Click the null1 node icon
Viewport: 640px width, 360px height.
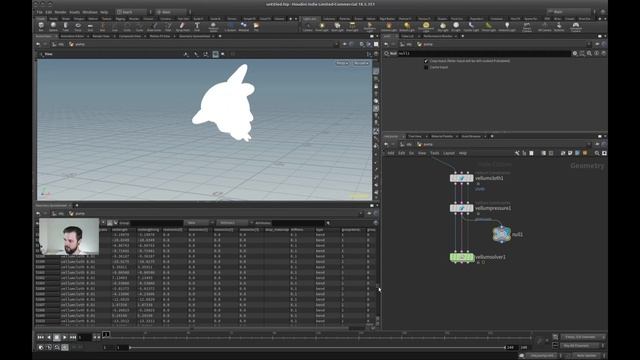(x=501, y=234)
